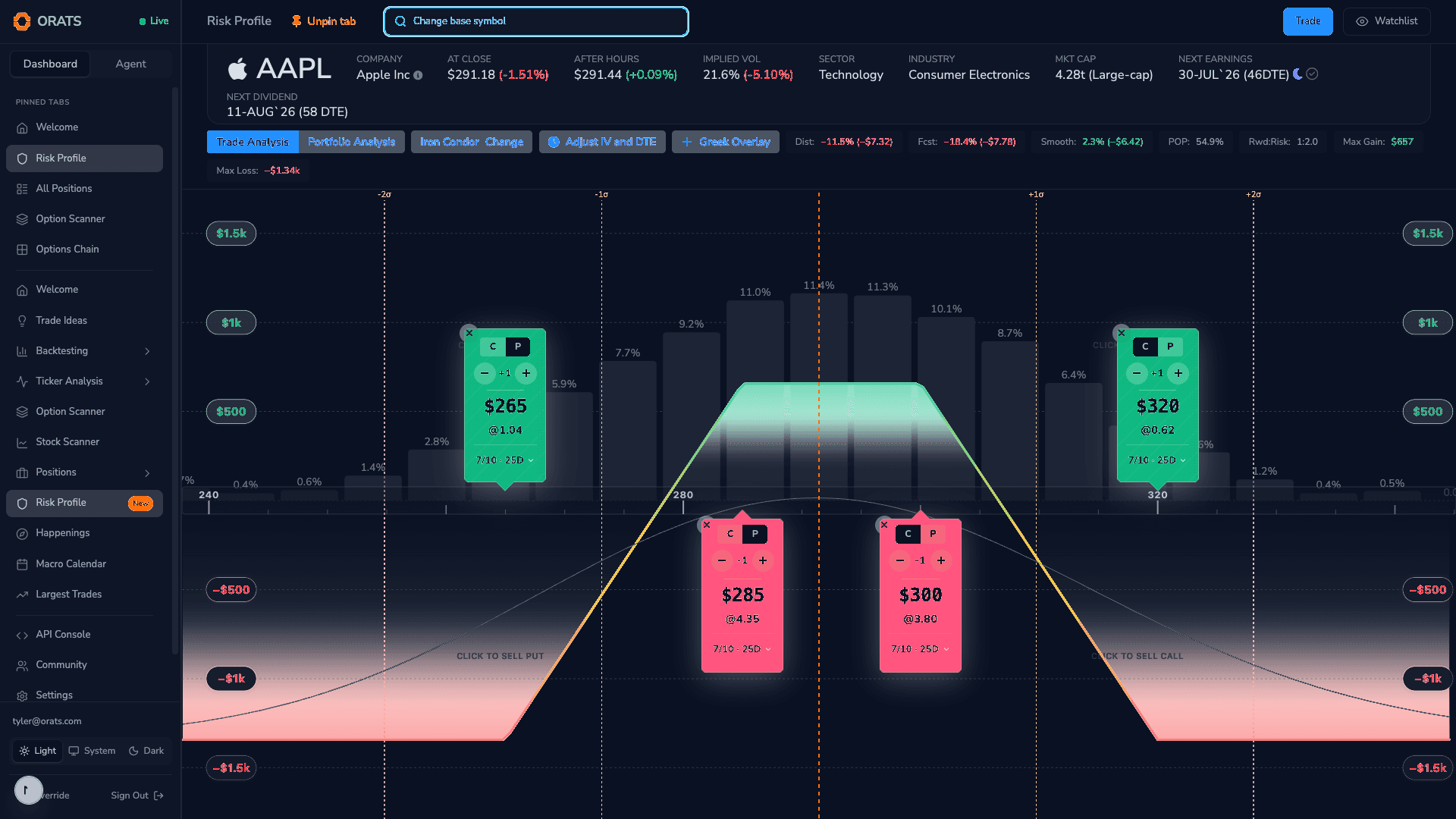Open Risk Profile marked New in sidebar
The image size is (1456, 819).
click(x=84, y=503)
